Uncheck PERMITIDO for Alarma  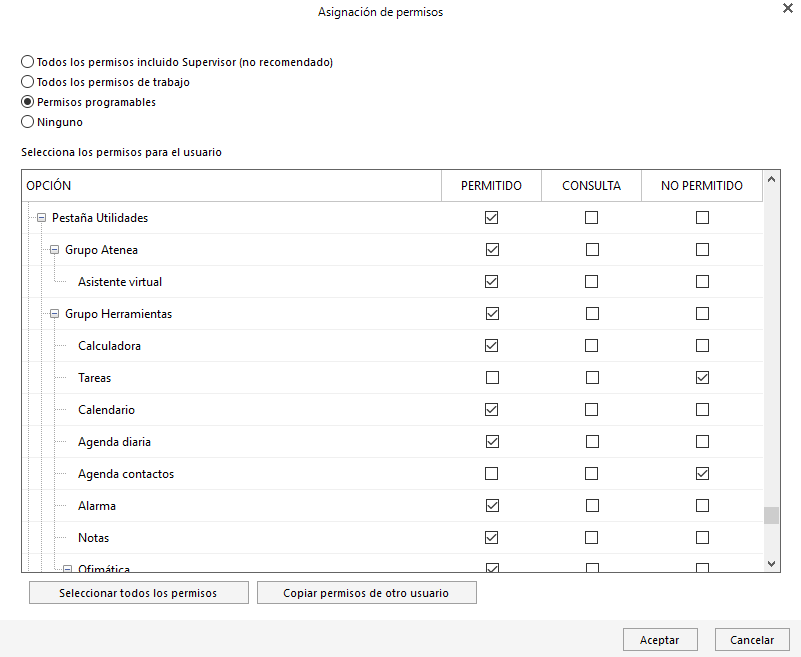click(x=492, y=506)
